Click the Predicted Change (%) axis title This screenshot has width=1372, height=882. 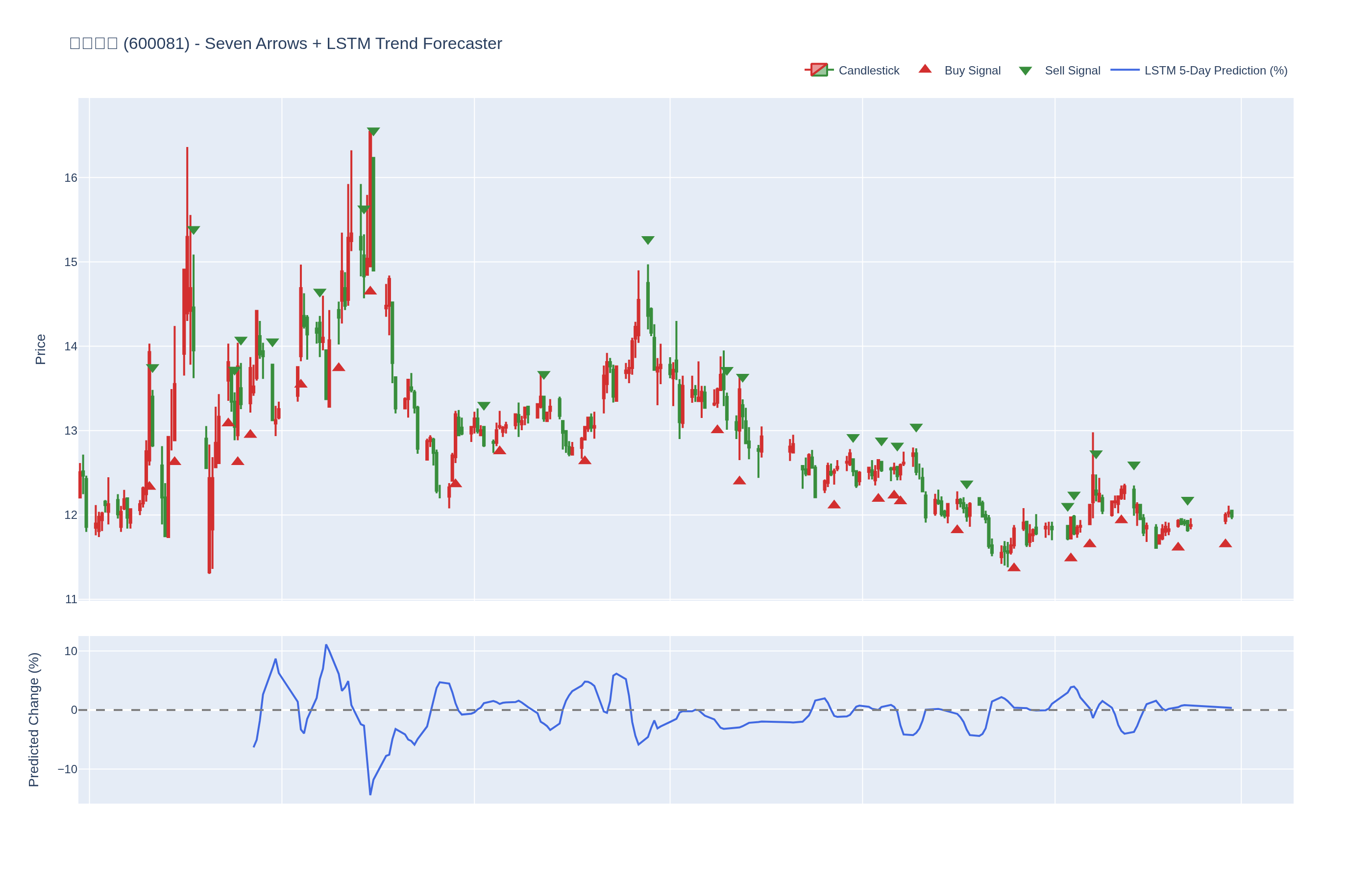tap(34, 719)
